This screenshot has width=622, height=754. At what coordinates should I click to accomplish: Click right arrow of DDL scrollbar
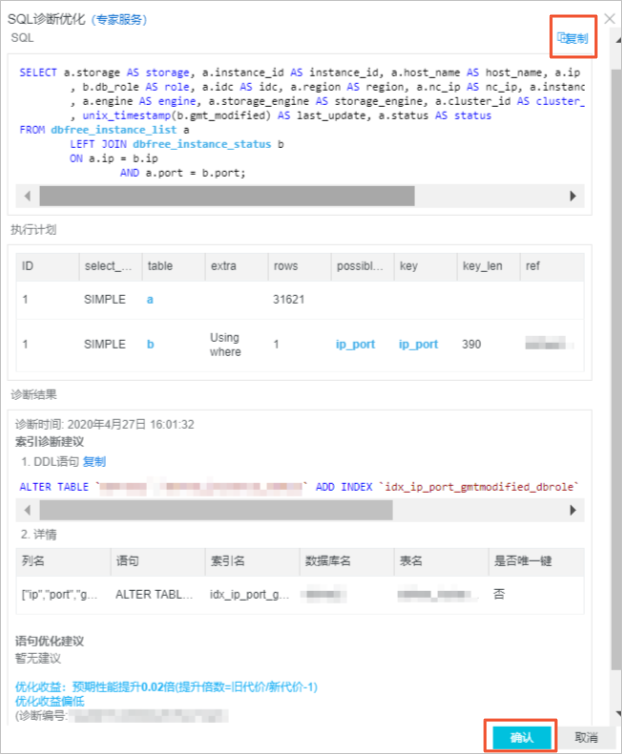[572, 510]
